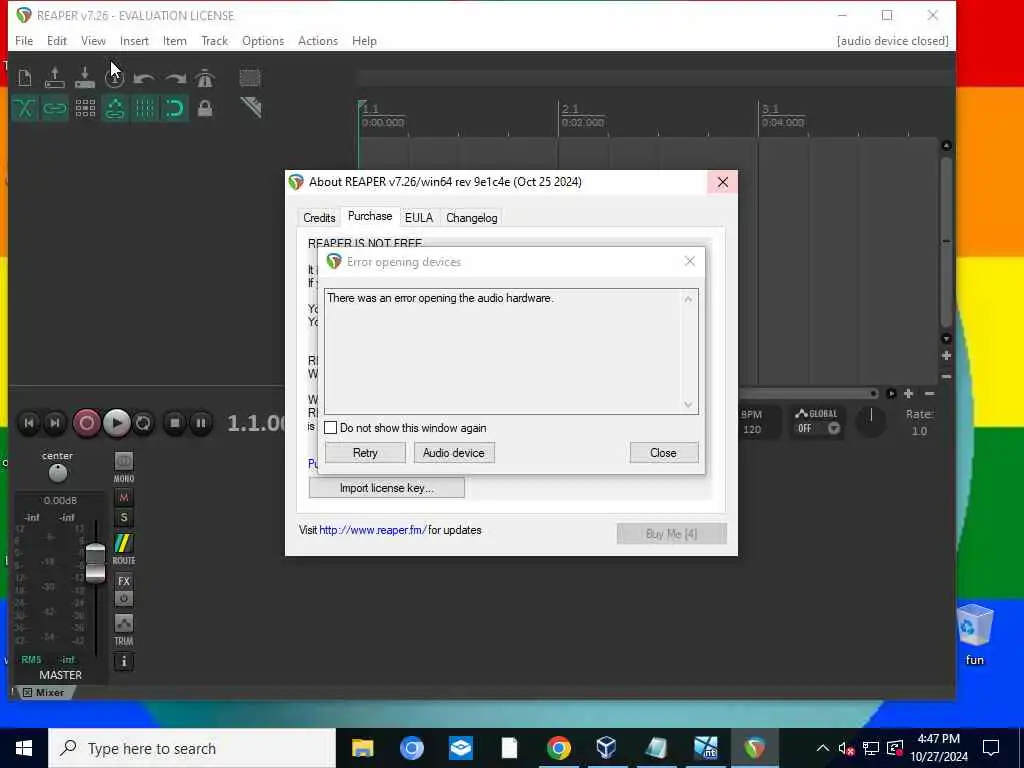The width and height of the screenshot is (1024, 768).
Task: Click Google Chrome icon in the taskbar
Action: click(x=558, y=748)
